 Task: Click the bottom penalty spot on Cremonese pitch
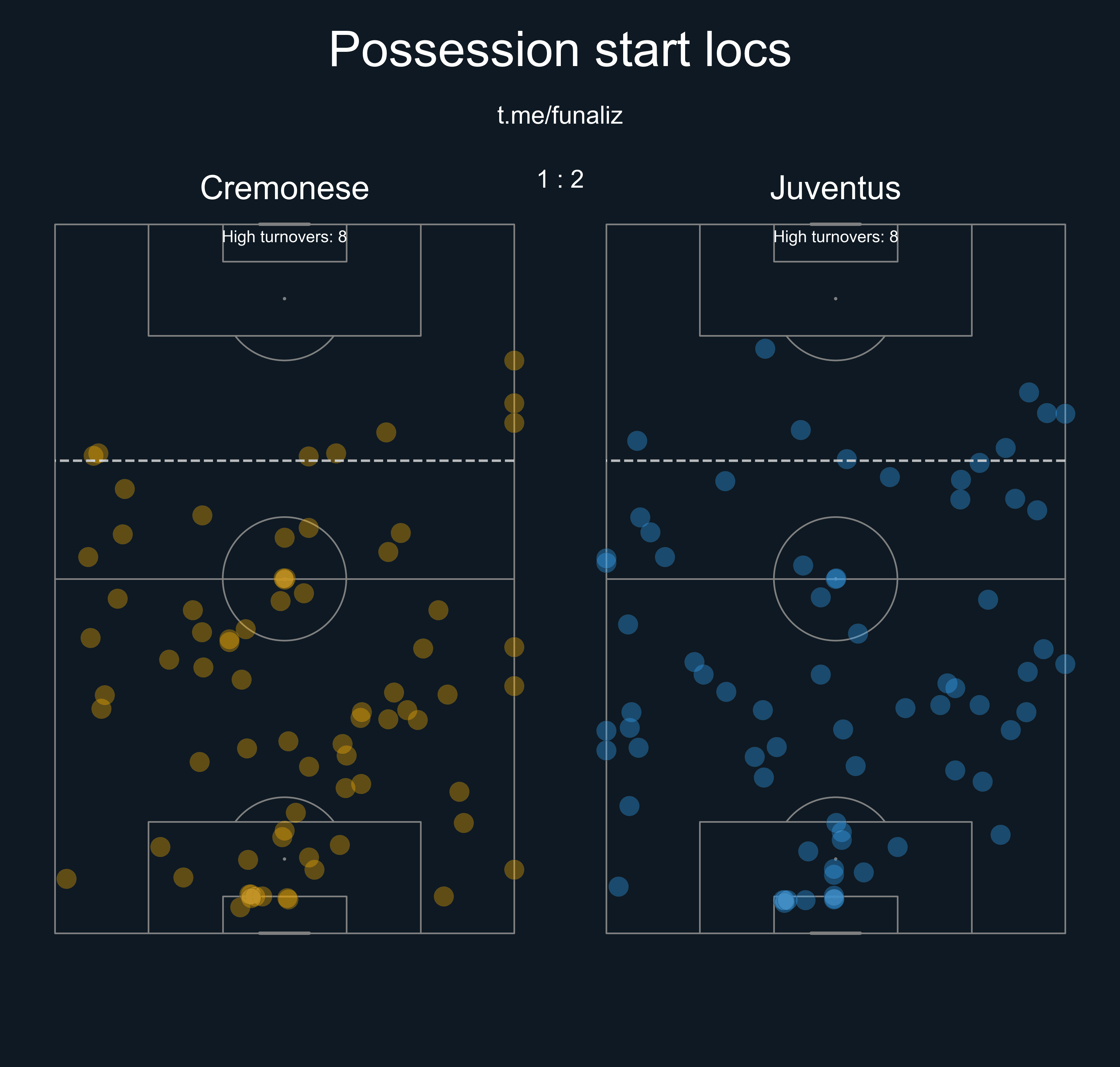coord(284,859)
